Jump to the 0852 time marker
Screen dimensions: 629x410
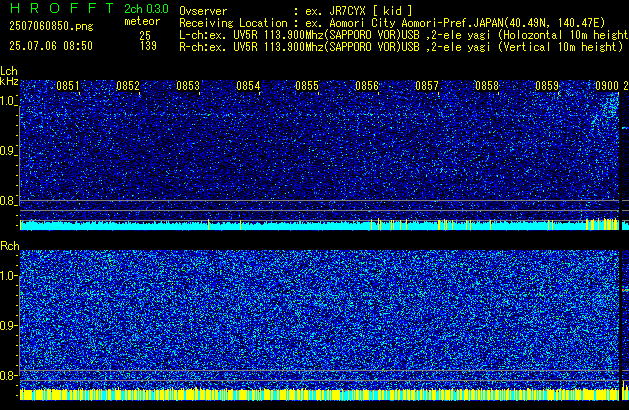pyautogui.click(x=128, y=86)
